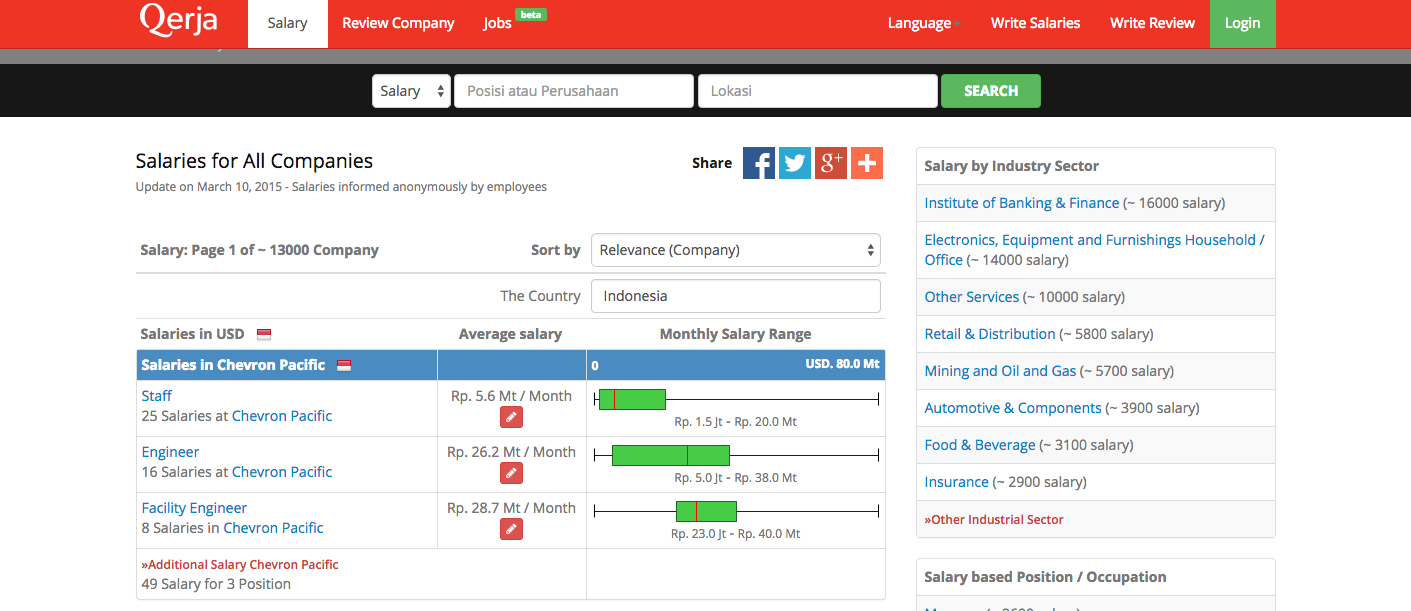Screen dimensions: 1411x611
Task: Click Salary based Position / Occupation heading
Action: [1045, 577]
